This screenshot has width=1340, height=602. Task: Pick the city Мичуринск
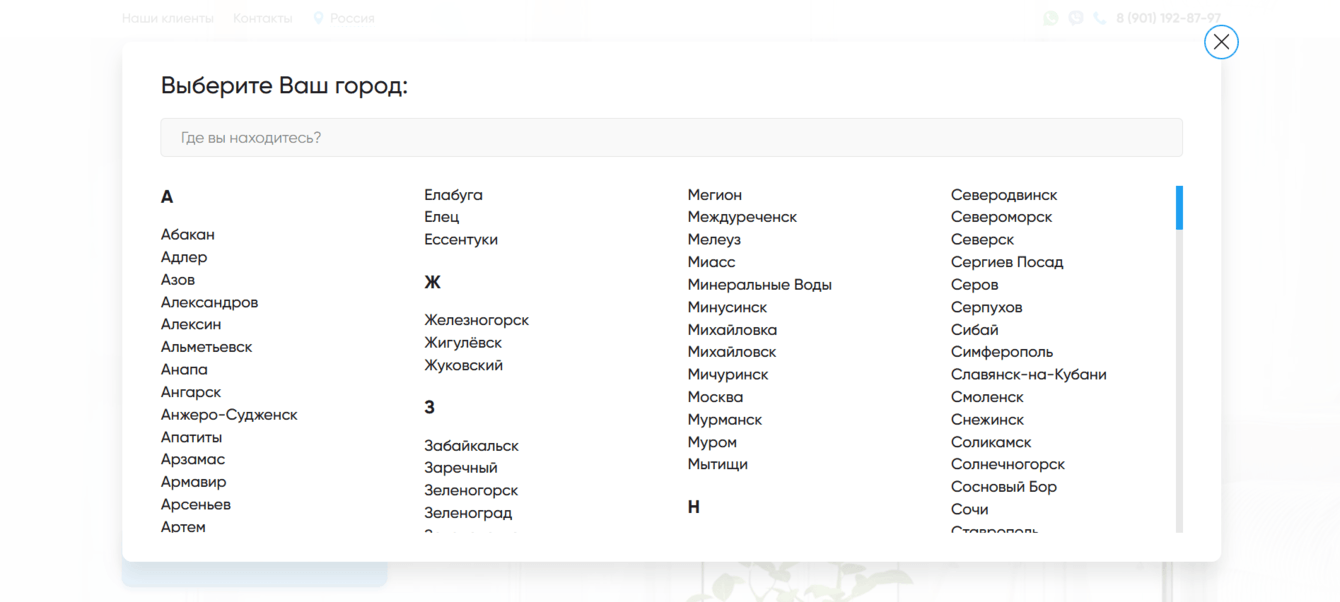pos(728,375)
